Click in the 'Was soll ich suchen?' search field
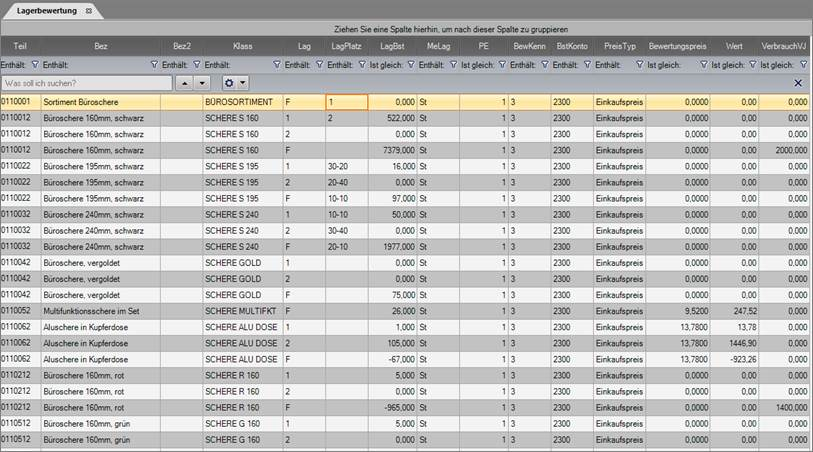Viewport: 813px width, 452px height. 85,82
